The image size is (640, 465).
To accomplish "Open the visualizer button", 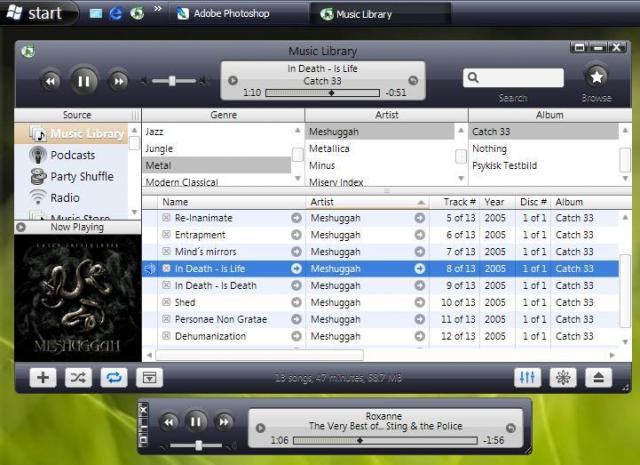I will pyautogui.click(x=563, y=377).
